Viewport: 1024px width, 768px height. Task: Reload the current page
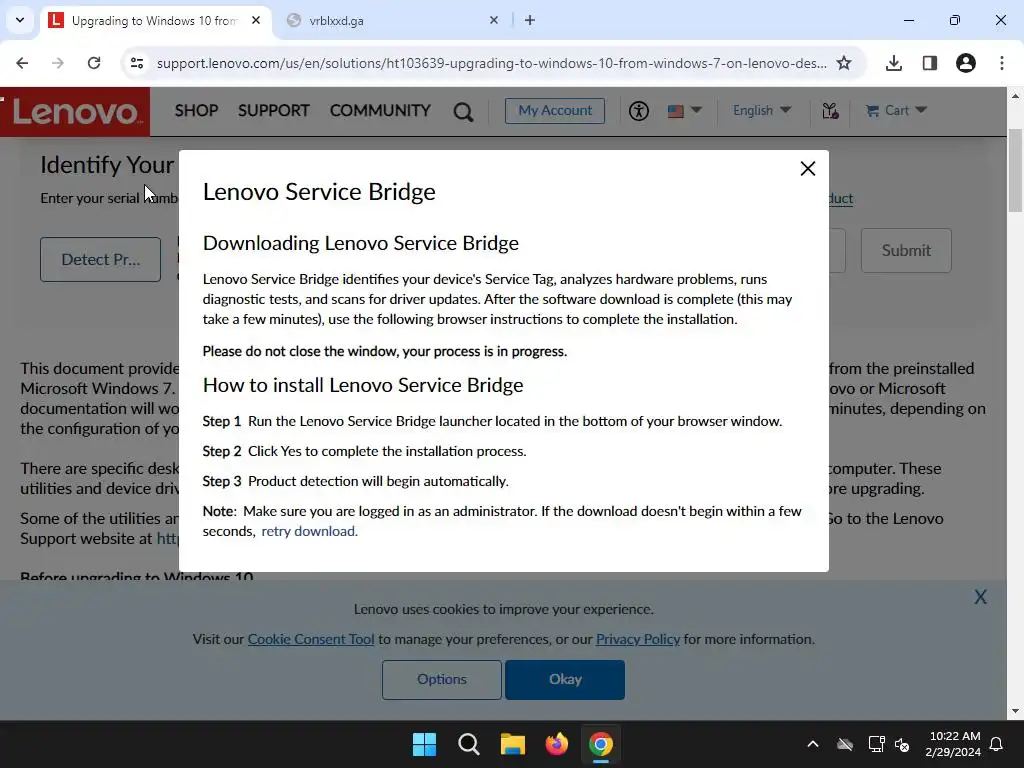(94, 63)
